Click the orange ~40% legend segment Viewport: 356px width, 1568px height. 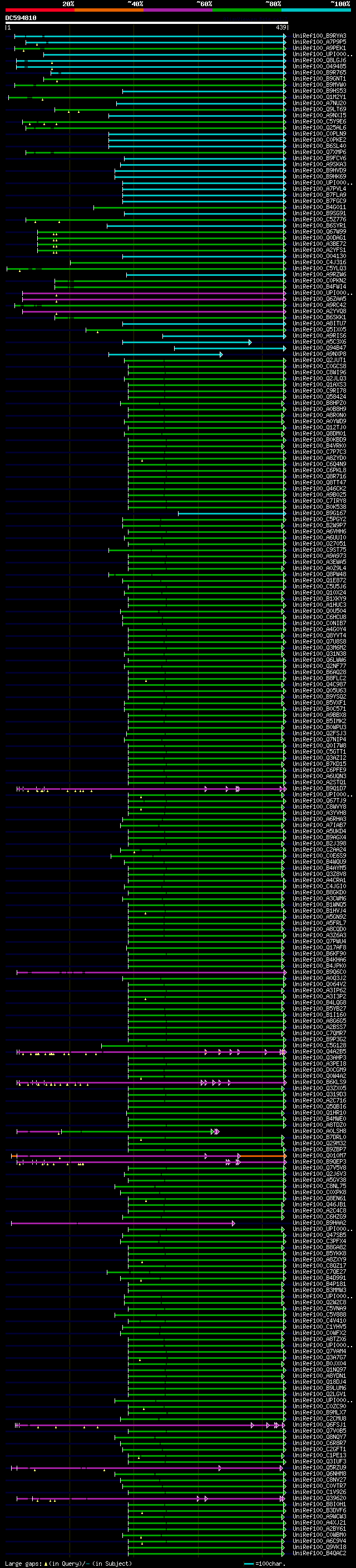click(x=109, y=10)
